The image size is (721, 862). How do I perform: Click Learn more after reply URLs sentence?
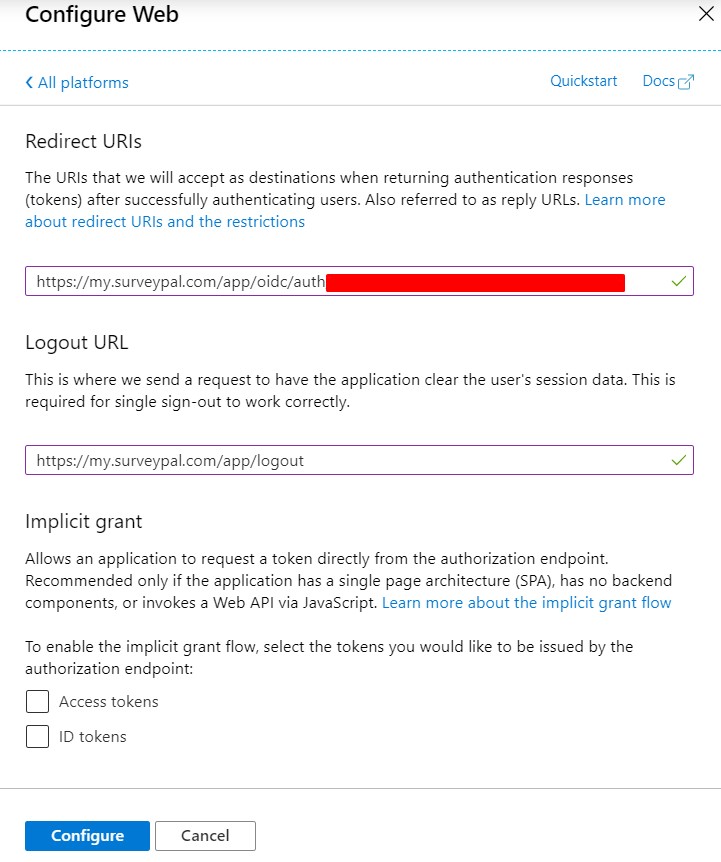[x=625, y=200]
